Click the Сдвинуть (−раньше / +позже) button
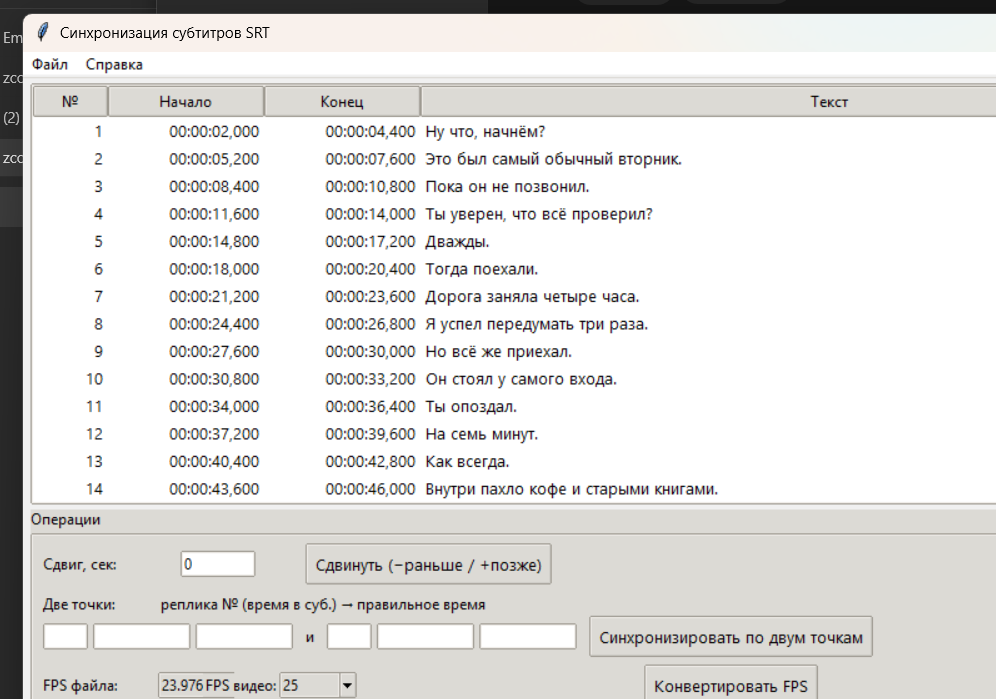The image size is (996, 699). click(x=428, y=564)
